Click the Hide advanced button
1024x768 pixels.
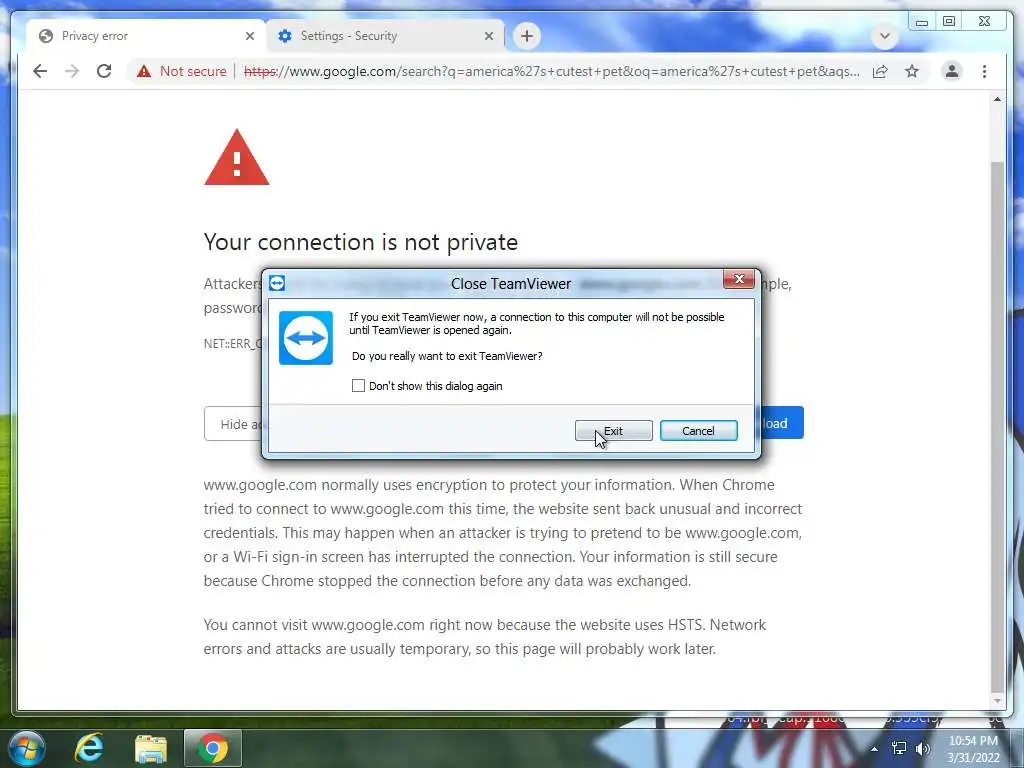point(234,424)
